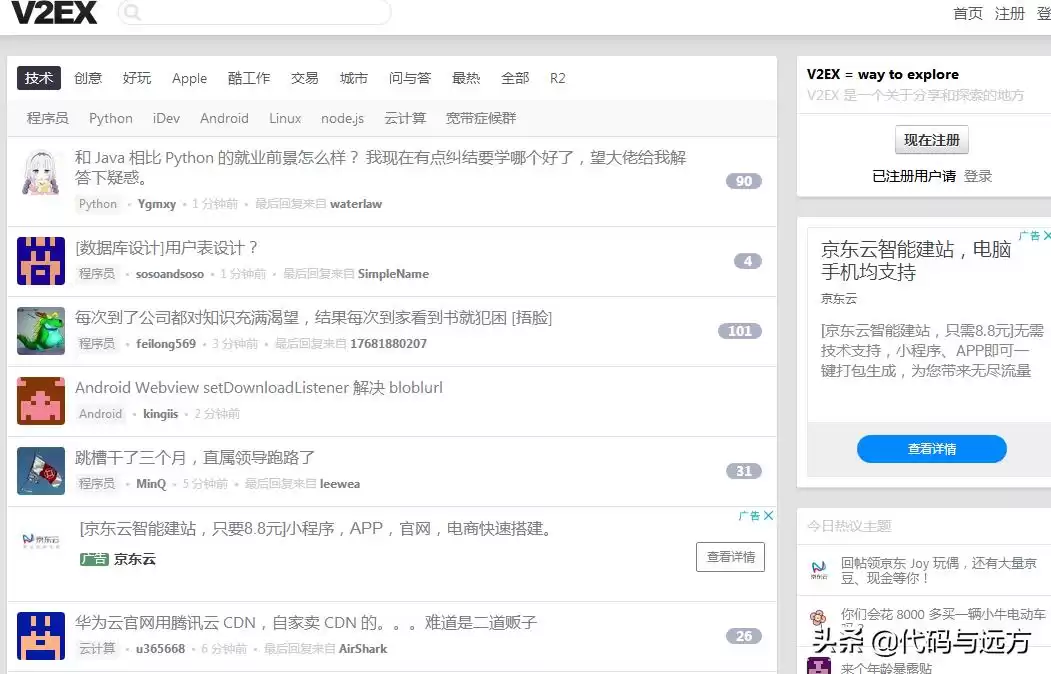Click the avatar beside the 华为云 CDN topic
Screen dimensions: 1051x674
pos(40,635)
